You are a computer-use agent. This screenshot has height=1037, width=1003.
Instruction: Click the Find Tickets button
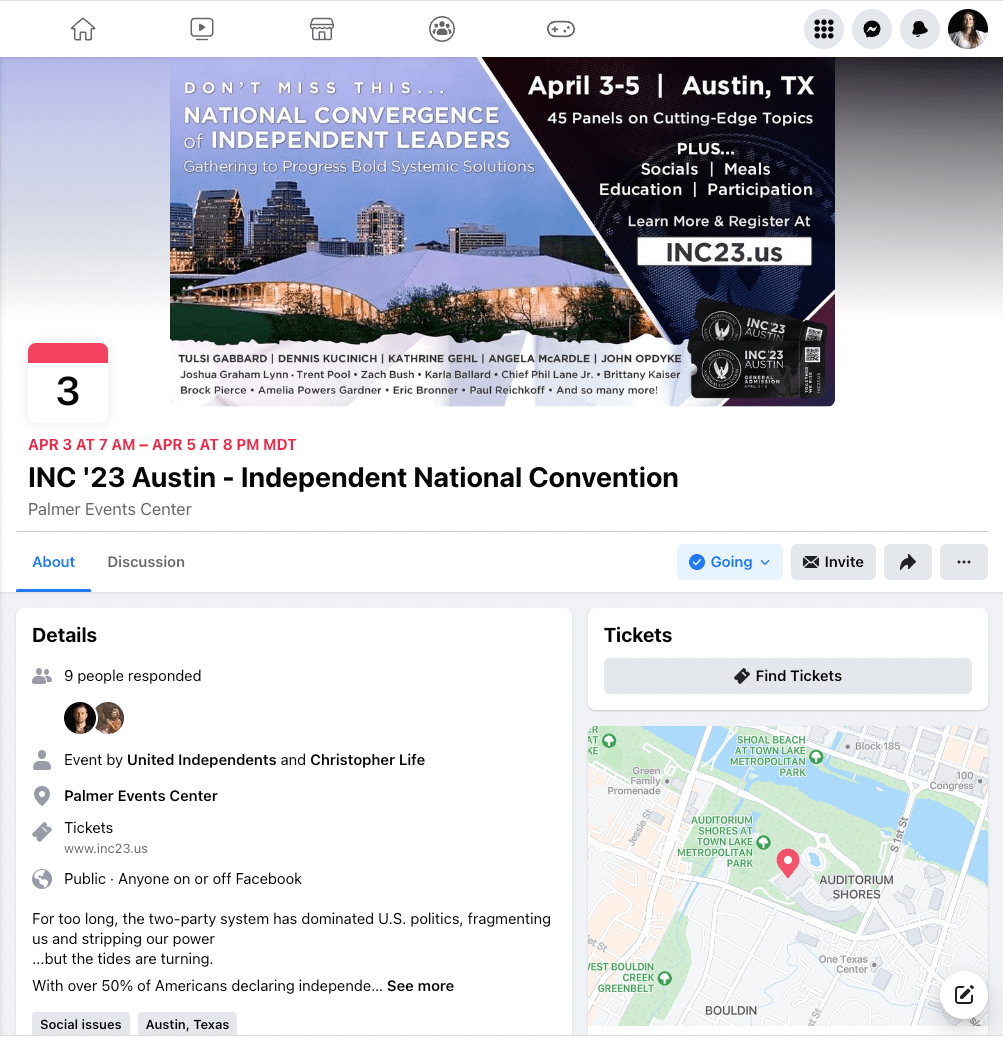(788, 676)
